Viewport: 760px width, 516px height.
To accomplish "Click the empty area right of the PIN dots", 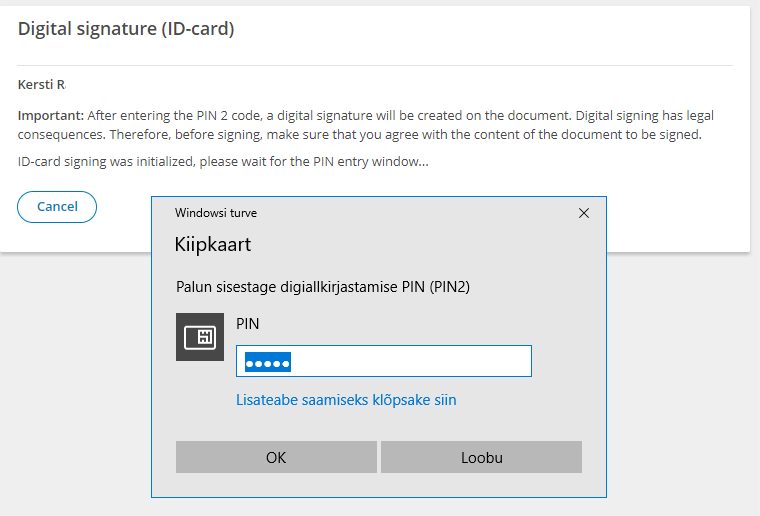I will point(420,362).
